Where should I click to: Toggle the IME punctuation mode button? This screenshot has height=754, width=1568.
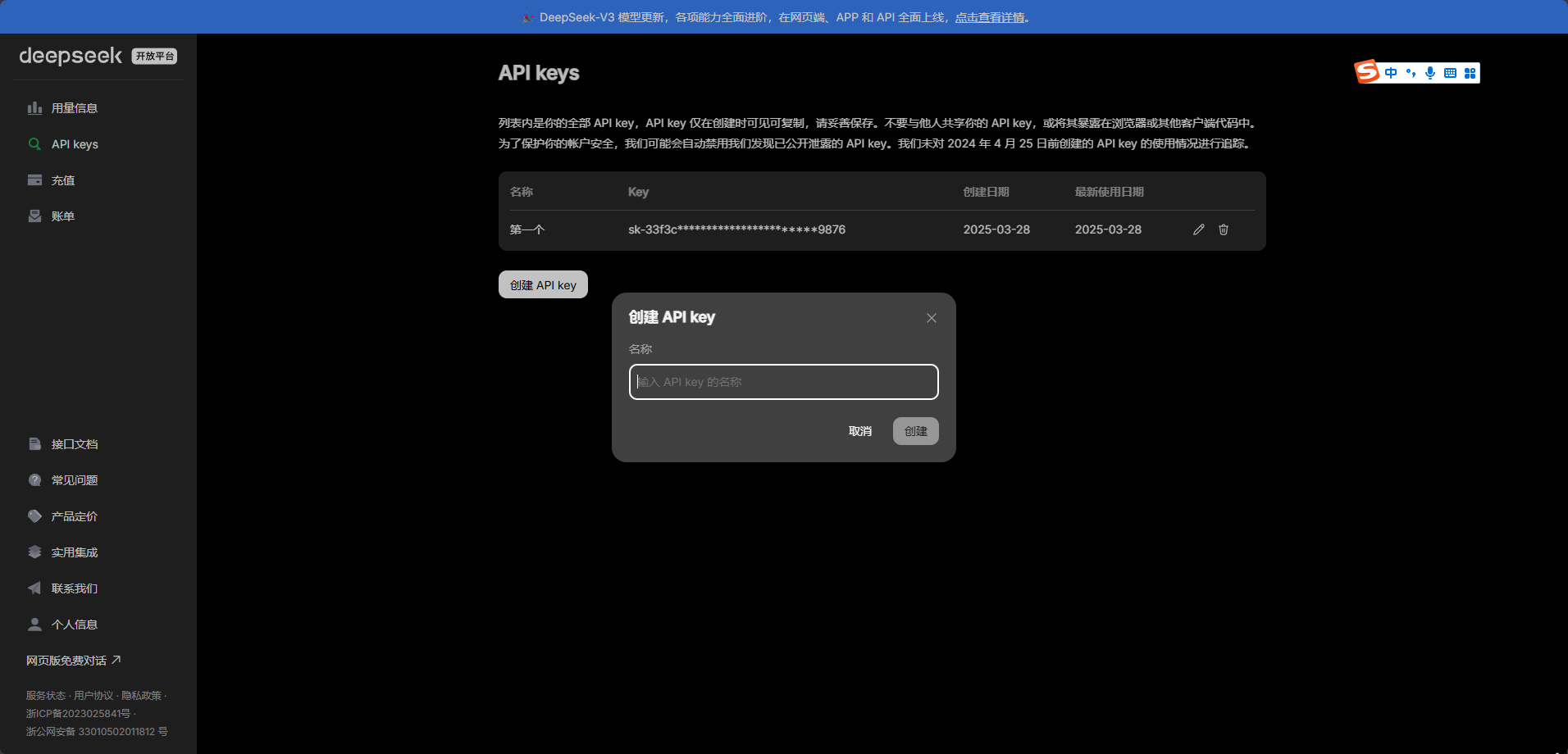point(1411,73)
